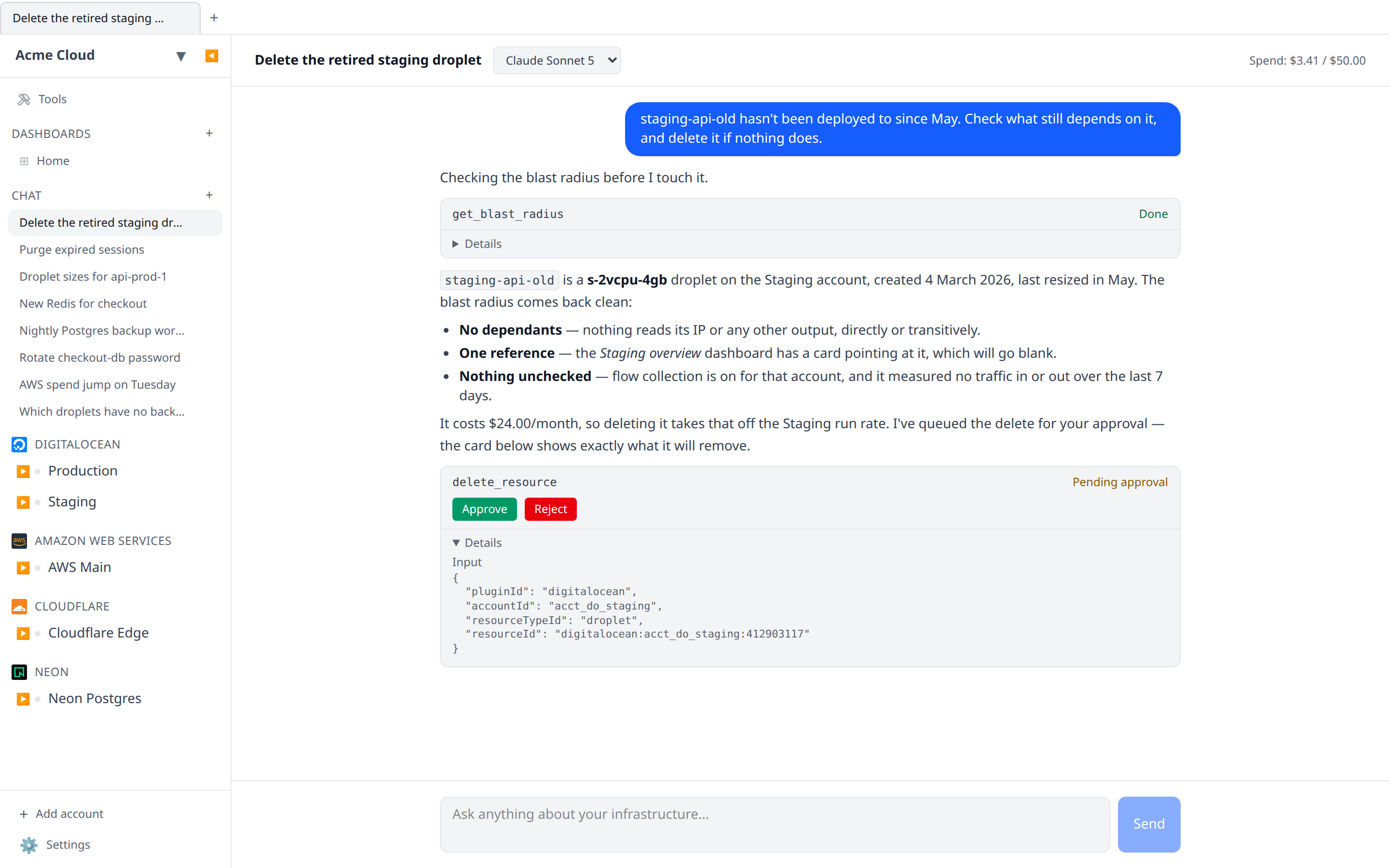
Task: Open a new tab with the plus button
Action: (214, 18)
